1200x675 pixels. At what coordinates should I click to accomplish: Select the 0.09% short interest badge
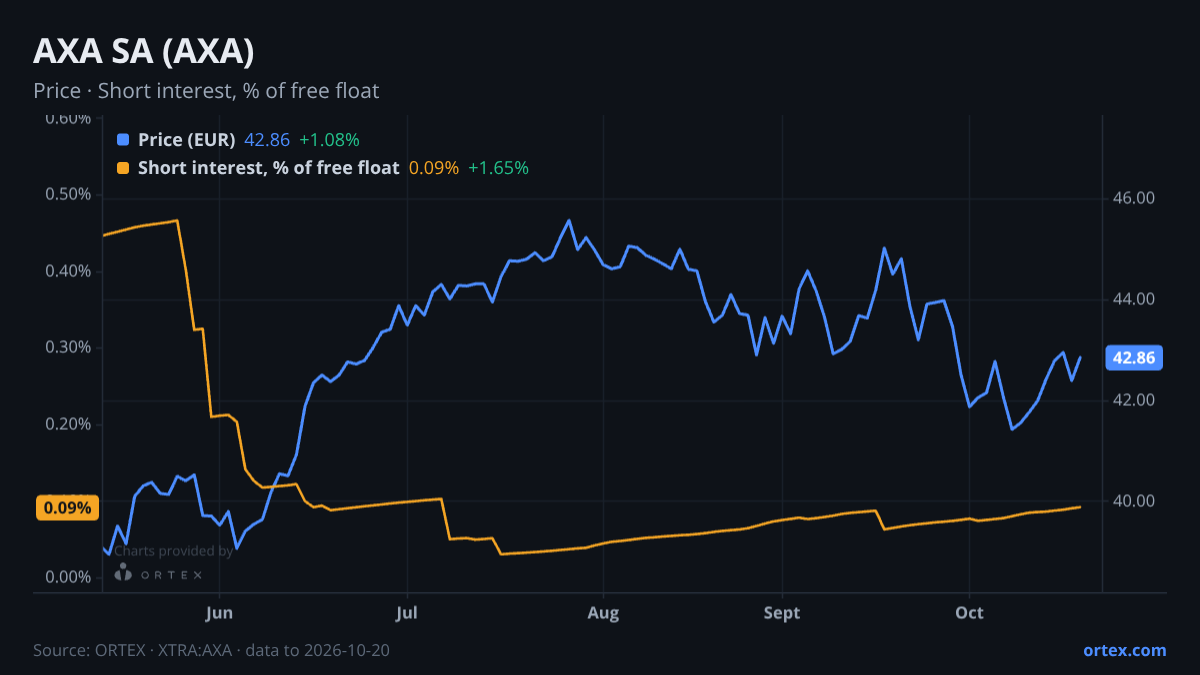click(x=68, y=508)
